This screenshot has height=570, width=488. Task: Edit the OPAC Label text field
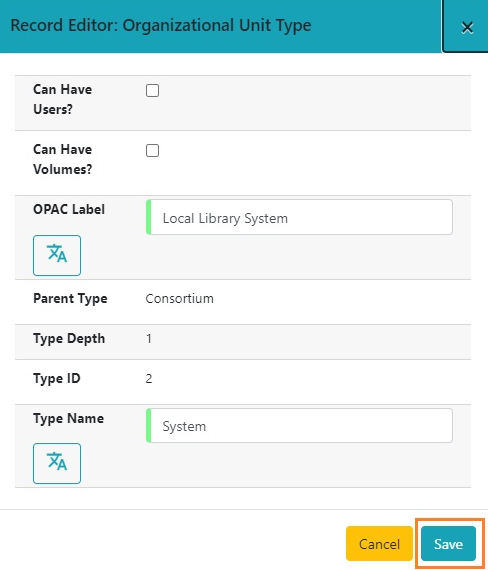point(299,217)
